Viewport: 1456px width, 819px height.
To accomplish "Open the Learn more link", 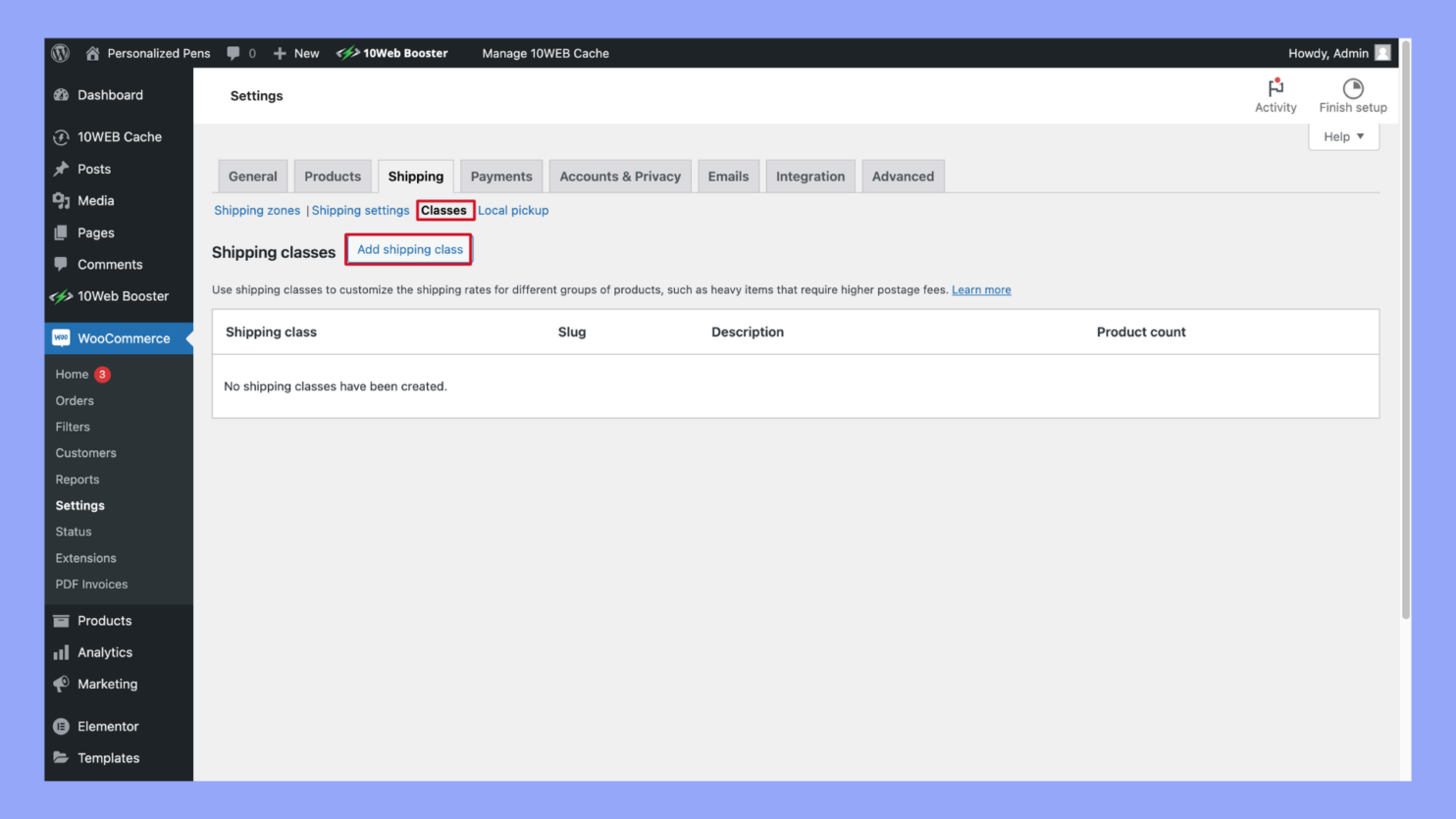I will pos(981,289).
